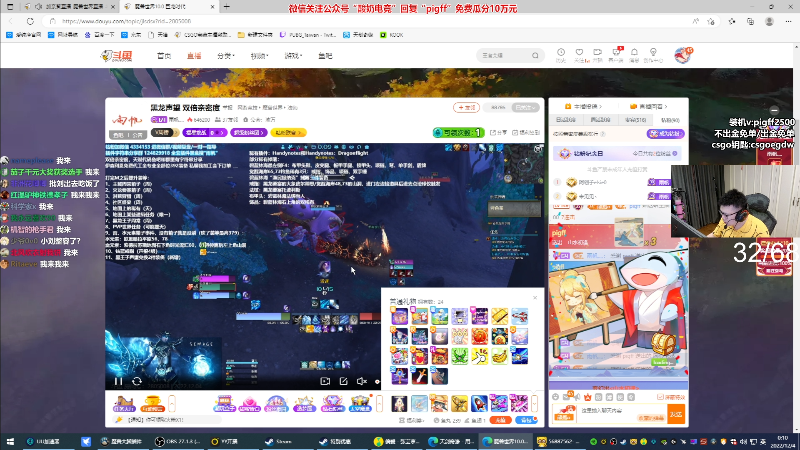Click the Douyu logo
The height and width of the screenshot is (450, 800).
point(117,56)
